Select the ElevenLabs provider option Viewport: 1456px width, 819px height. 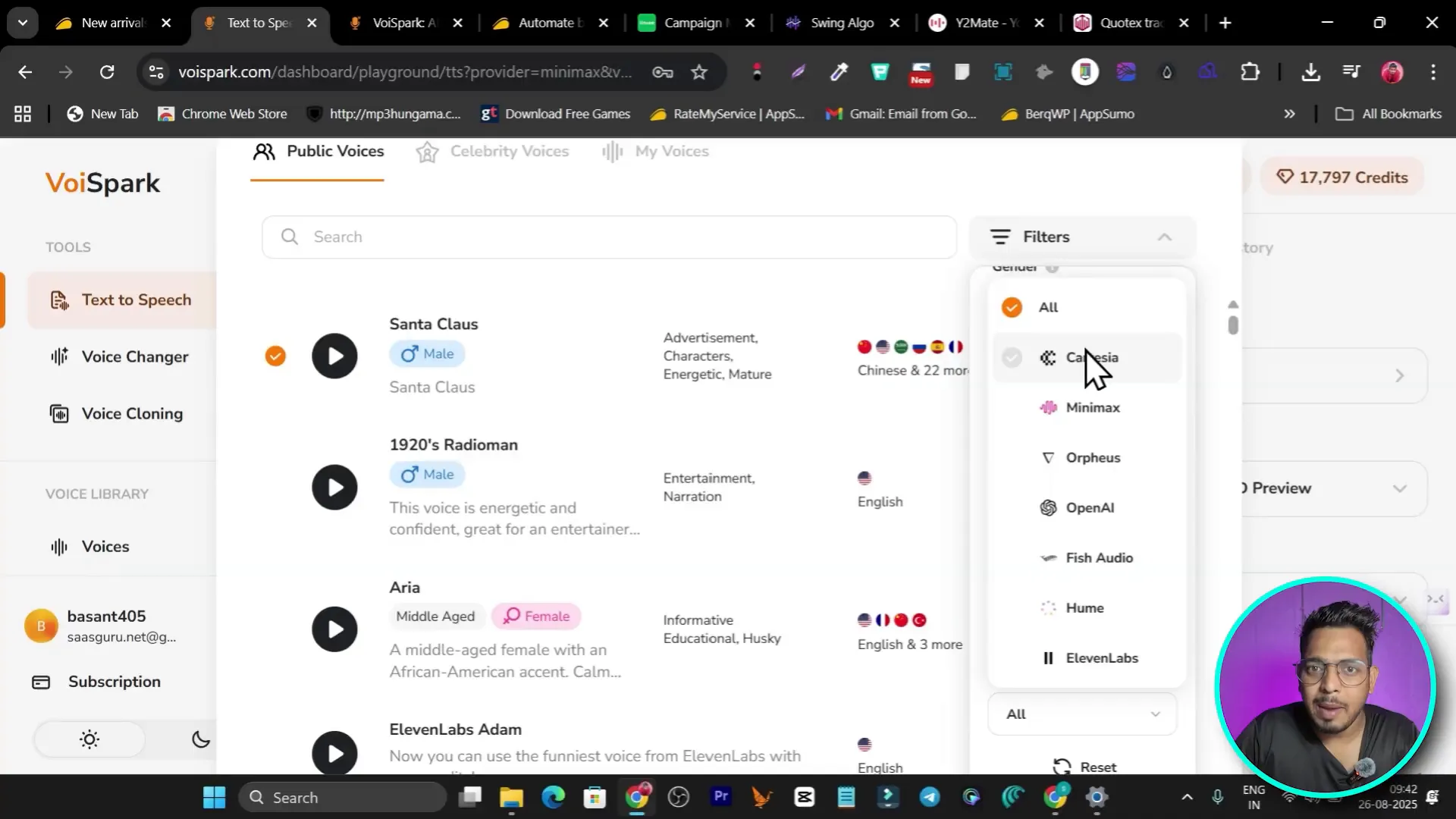(1101, 657)
